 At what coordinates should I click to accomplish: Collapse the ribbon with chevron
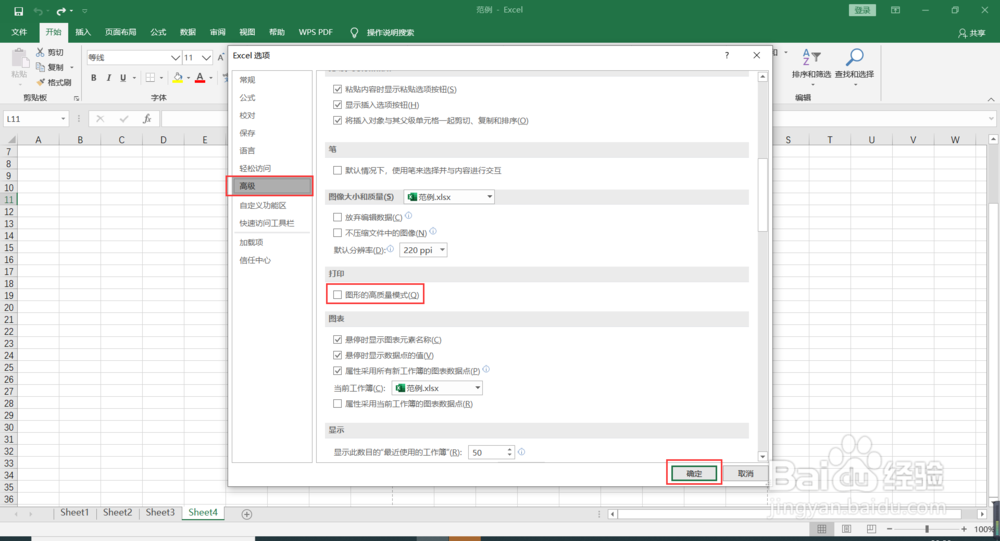pos(990,99)
